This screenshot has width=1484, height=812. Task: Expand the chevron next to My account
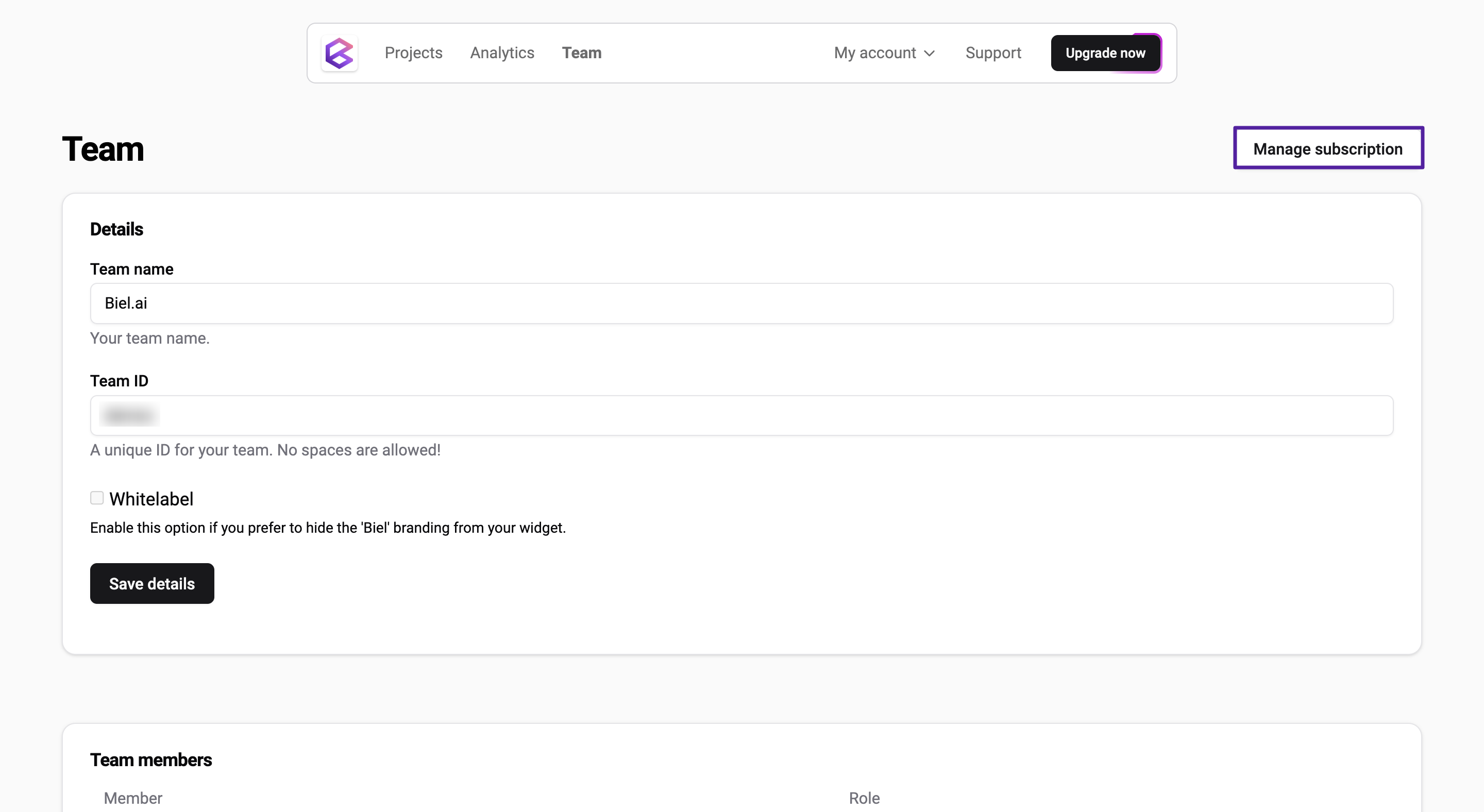pos(929,54)
